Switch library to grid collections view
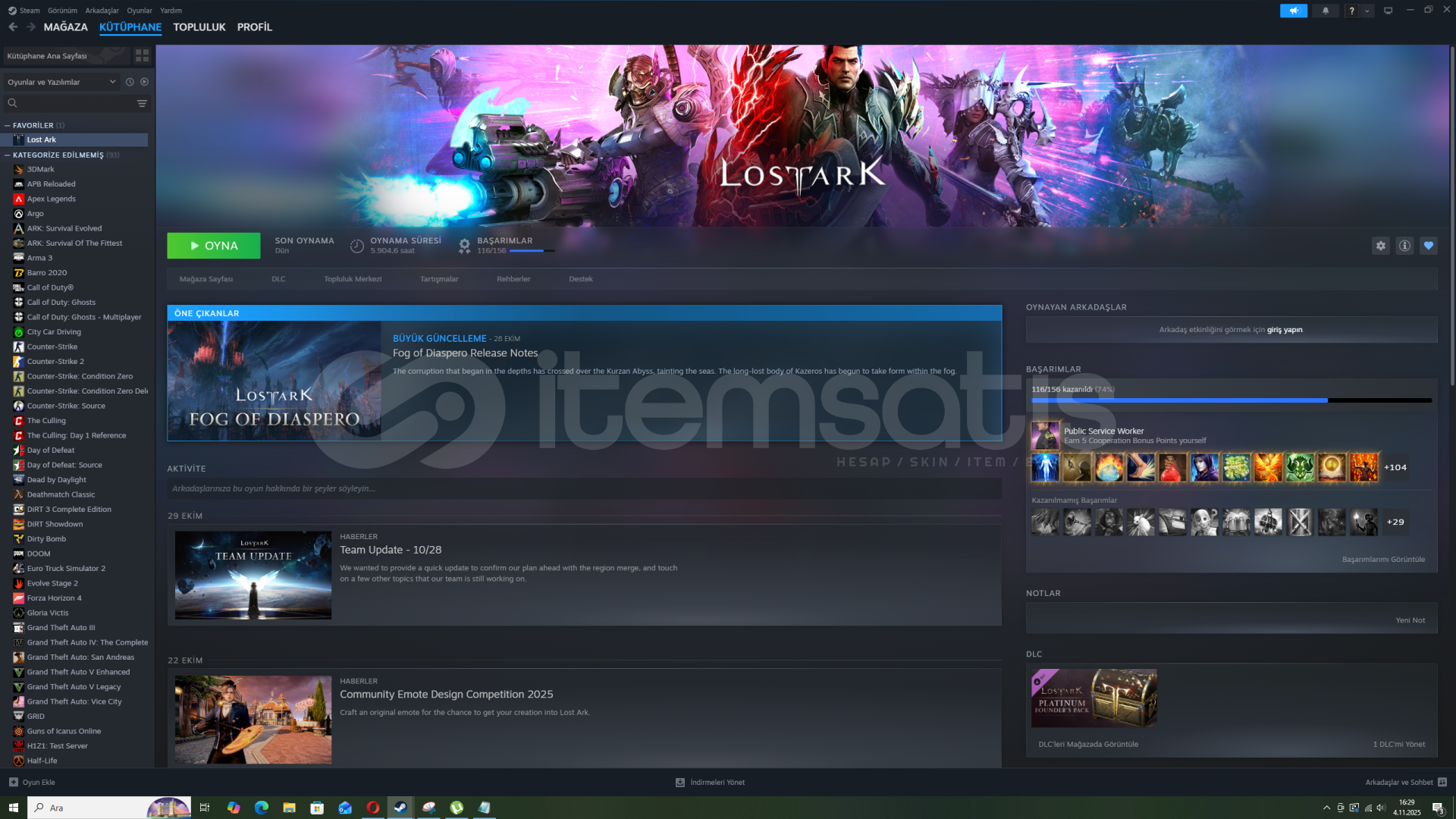Viewport: 1456px width, 819px height. click(x=142, y=56)
